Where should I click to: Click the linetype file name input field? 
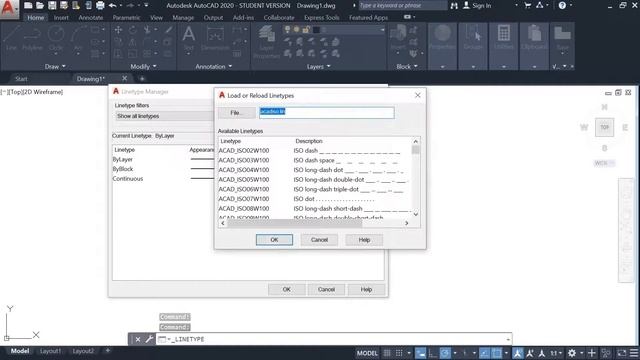click(327, 113)
